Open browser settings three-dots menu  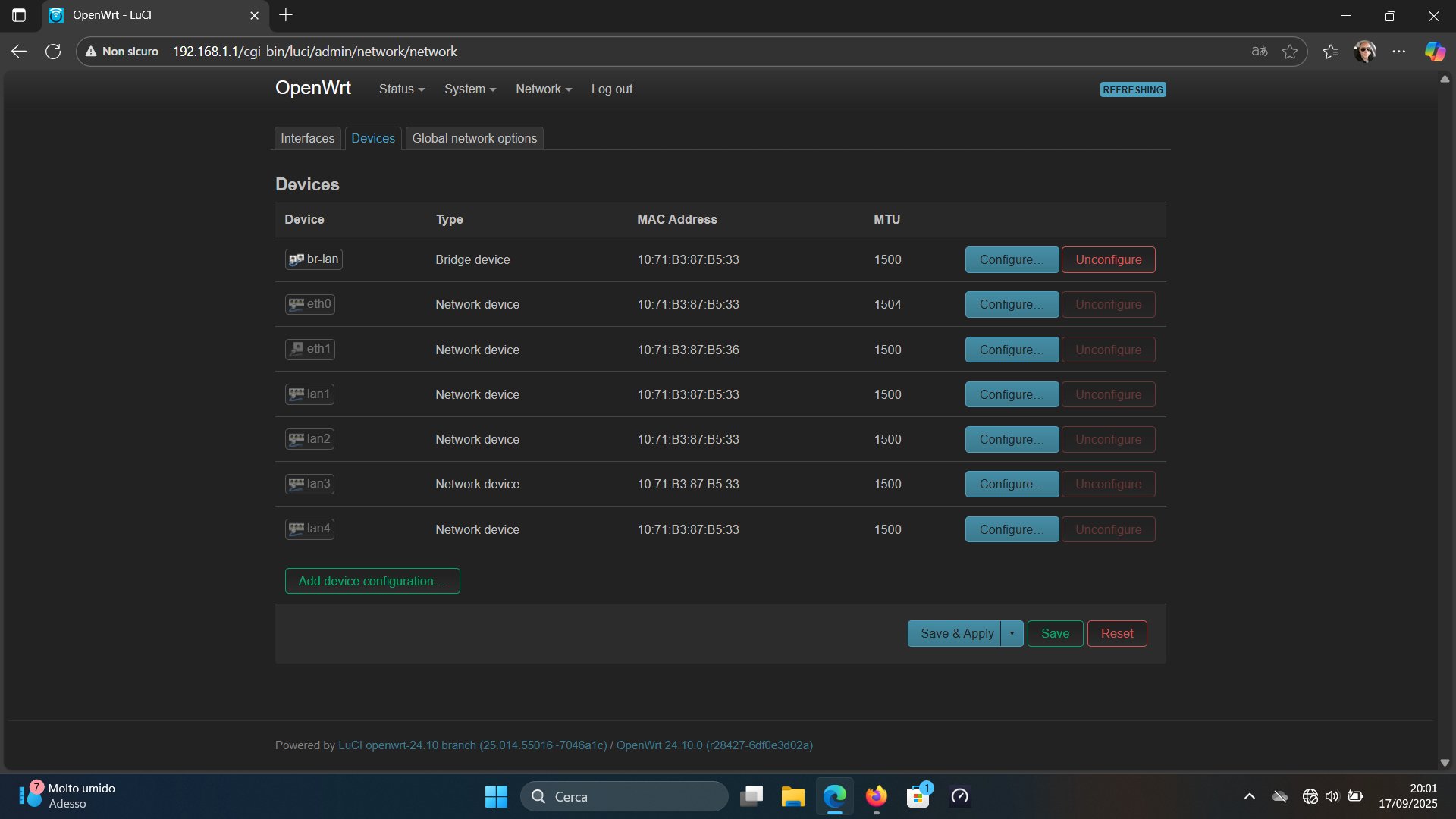click(1398, 52)
